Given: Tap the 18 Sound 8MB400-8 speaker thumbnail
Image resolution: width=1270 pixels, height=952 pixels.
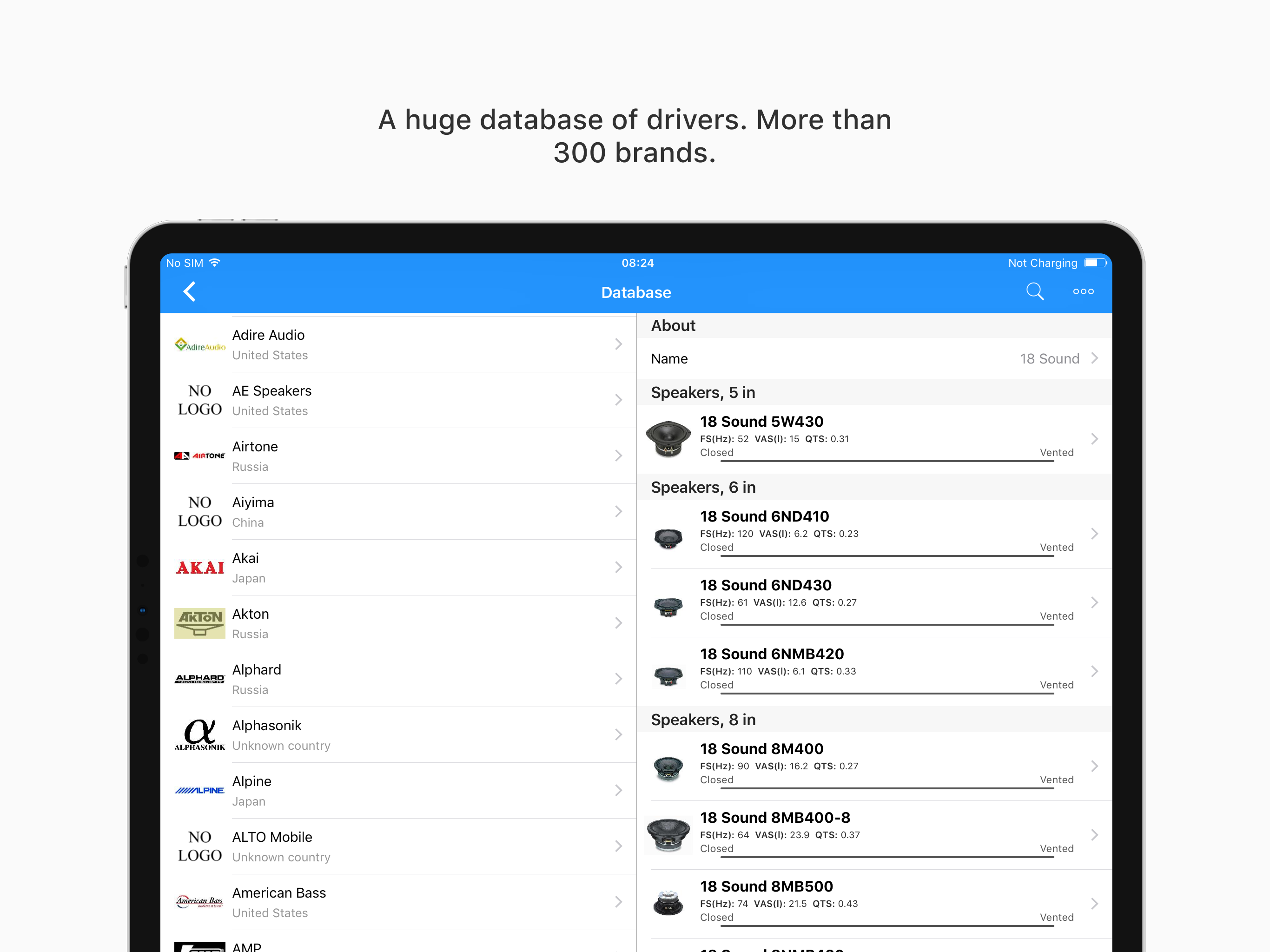Looking at the screenshot, I should point(668,835).
